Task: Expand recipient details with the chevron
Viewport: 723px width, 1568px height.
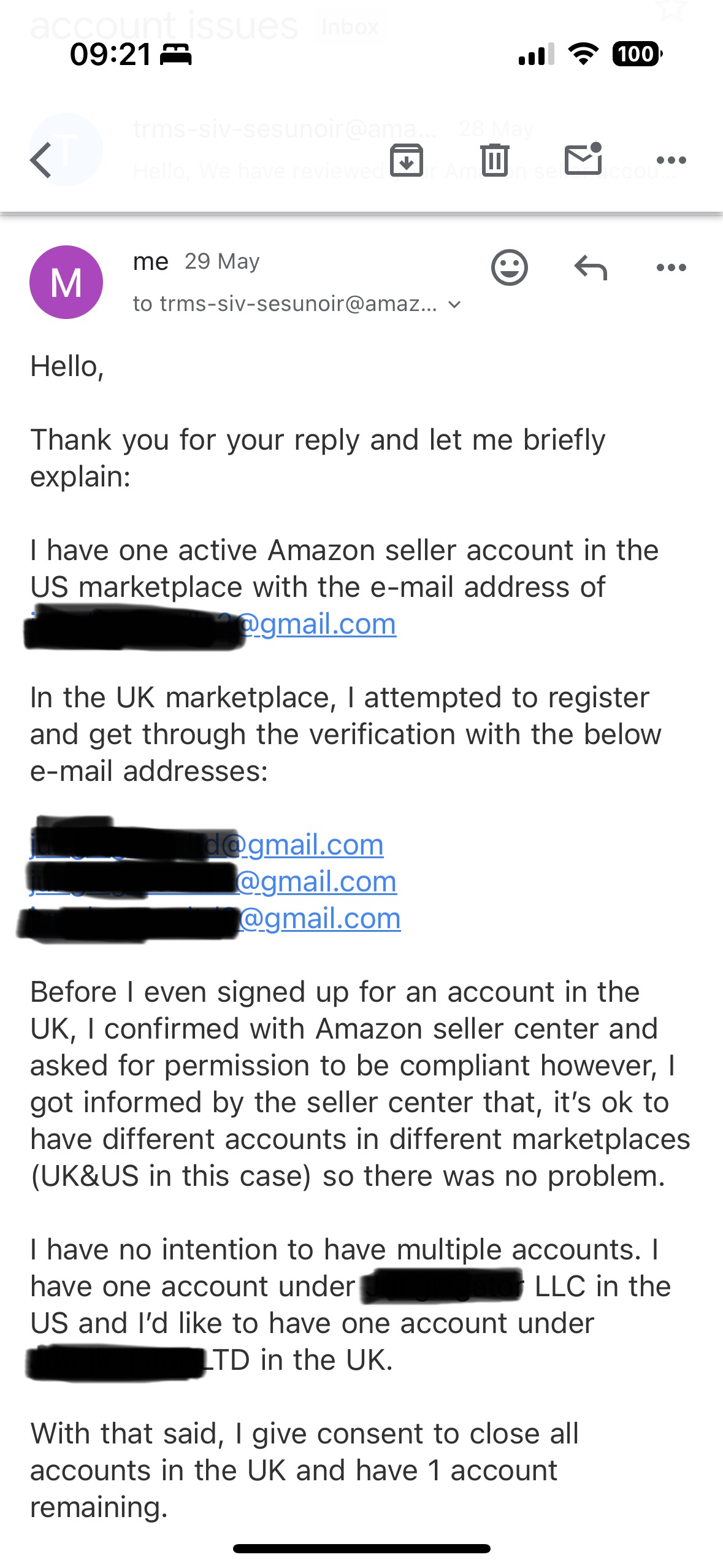Action: point(454,304)
